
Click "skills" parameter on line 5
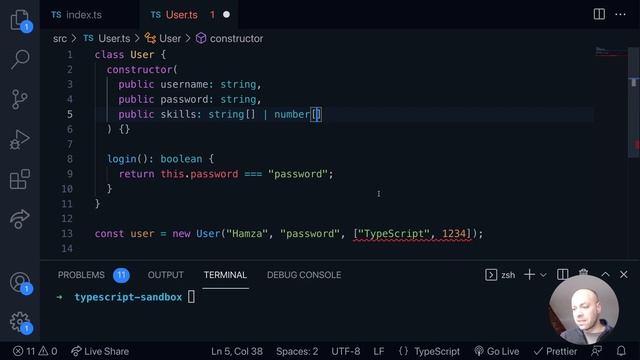178,114
